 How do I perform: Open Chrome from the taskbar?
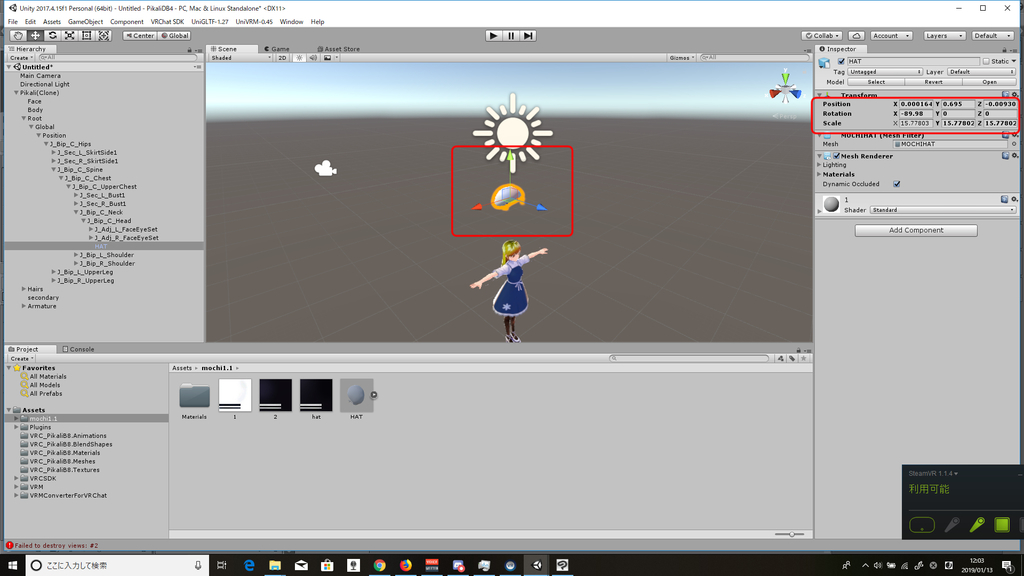coord(379,565)
